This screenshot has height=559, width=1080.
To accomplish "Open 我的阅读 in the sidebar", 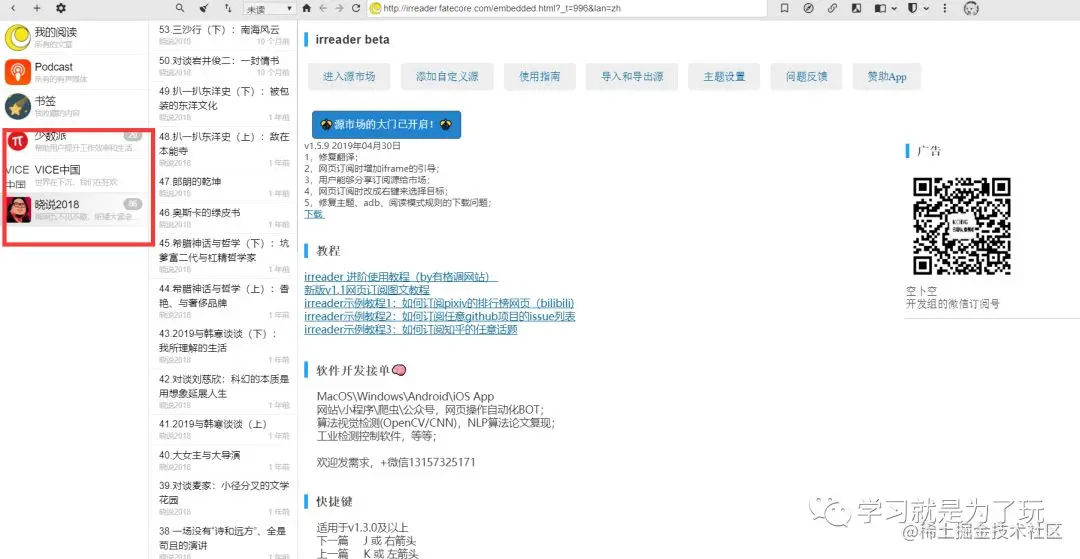I will click(74, 37).
